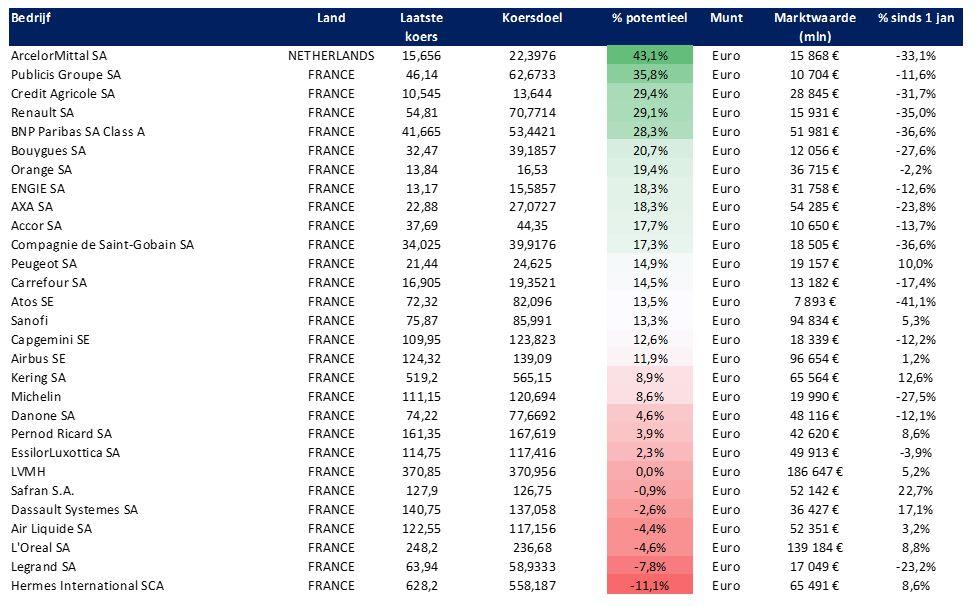Image resolution: width=980 pixels, height=606 pixels.
Task: Select the Atos SE -41,1% cell
Action: coord(916,302)
